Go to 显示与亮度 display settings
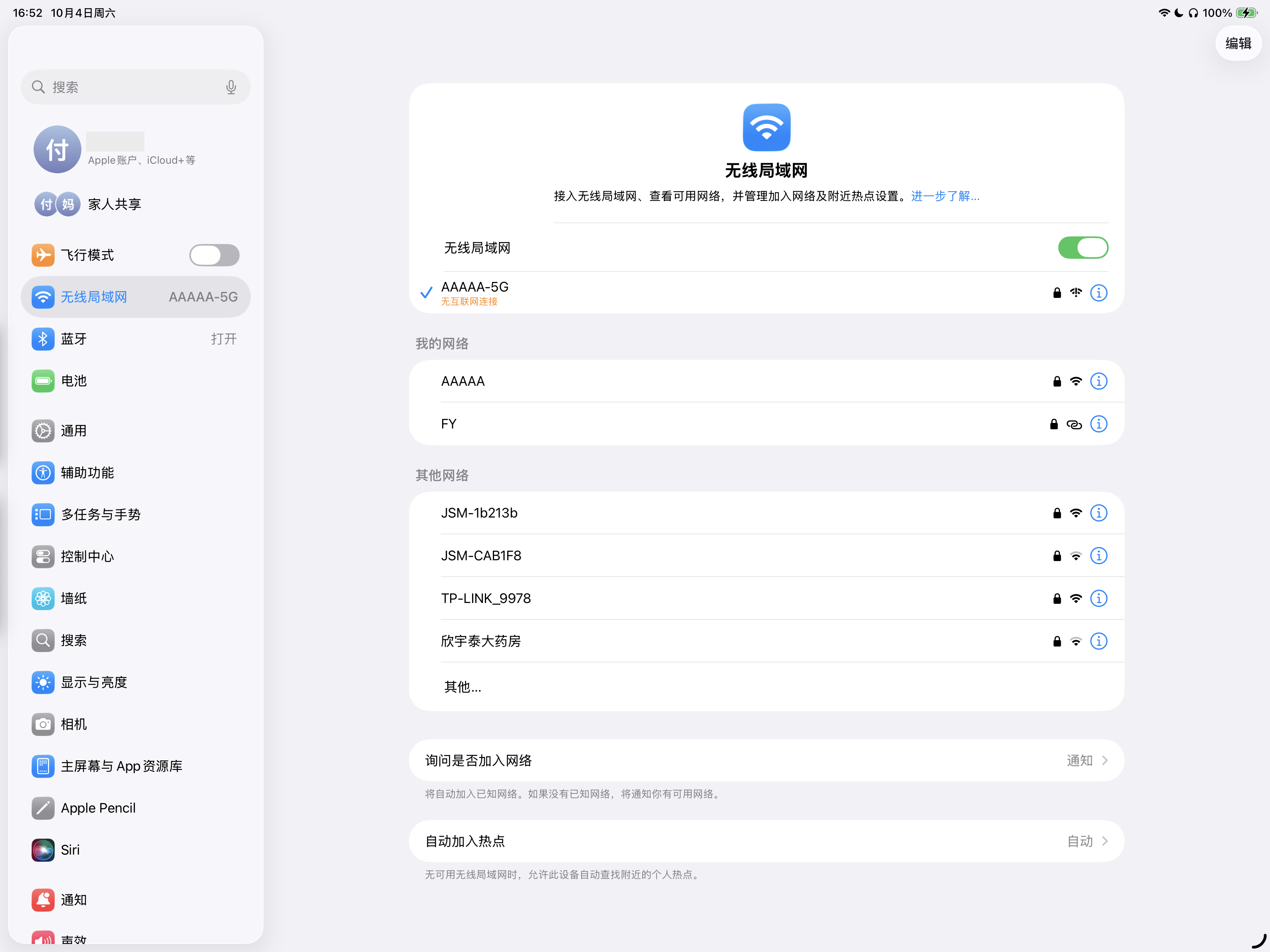This screenshot has width=1270, height=952. click(93, 682)
